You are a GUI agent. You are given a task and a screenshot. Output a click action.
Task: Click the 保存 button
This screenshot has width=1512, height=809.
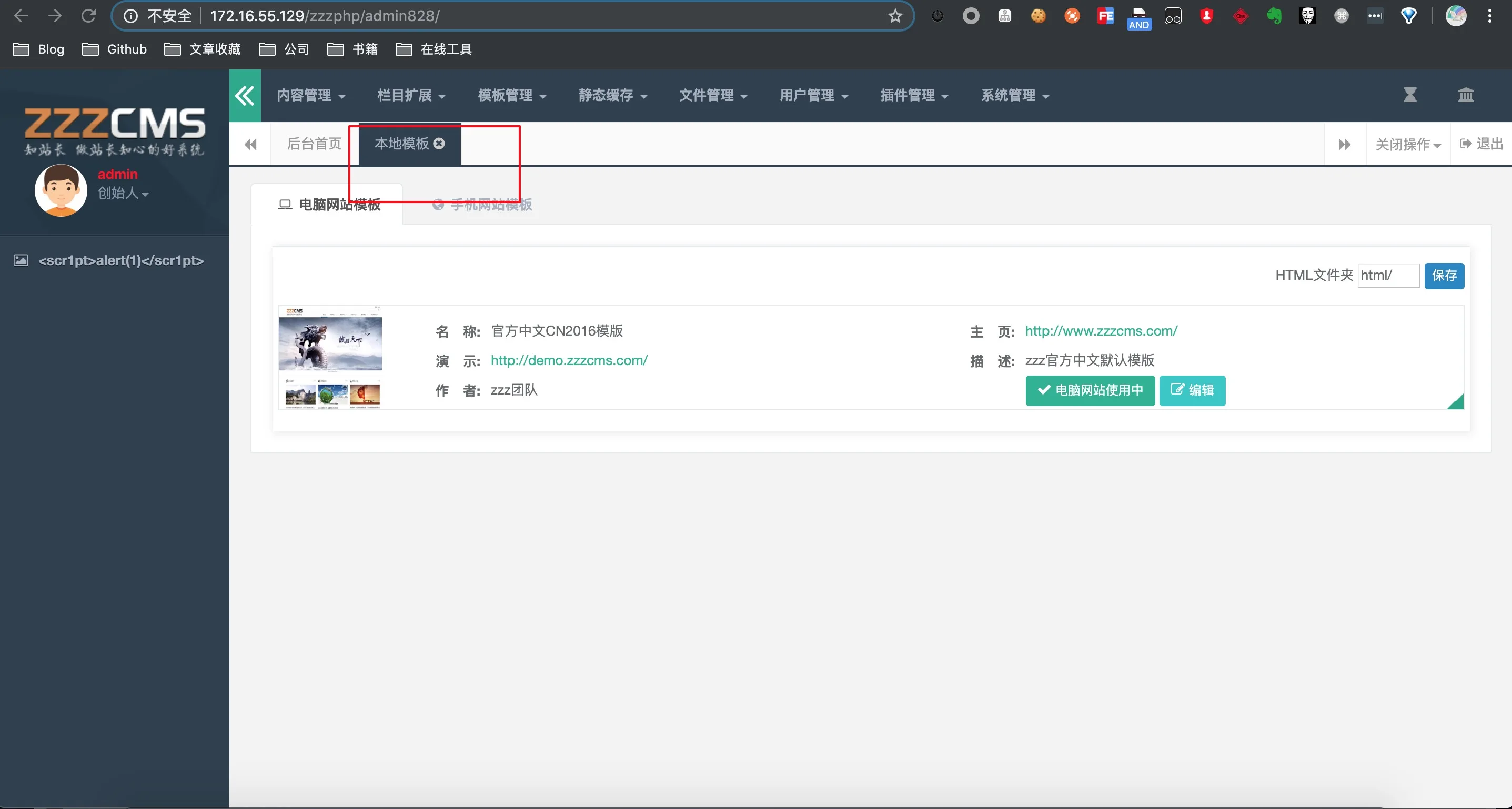pyautogui.click(x=1444, y=276)
